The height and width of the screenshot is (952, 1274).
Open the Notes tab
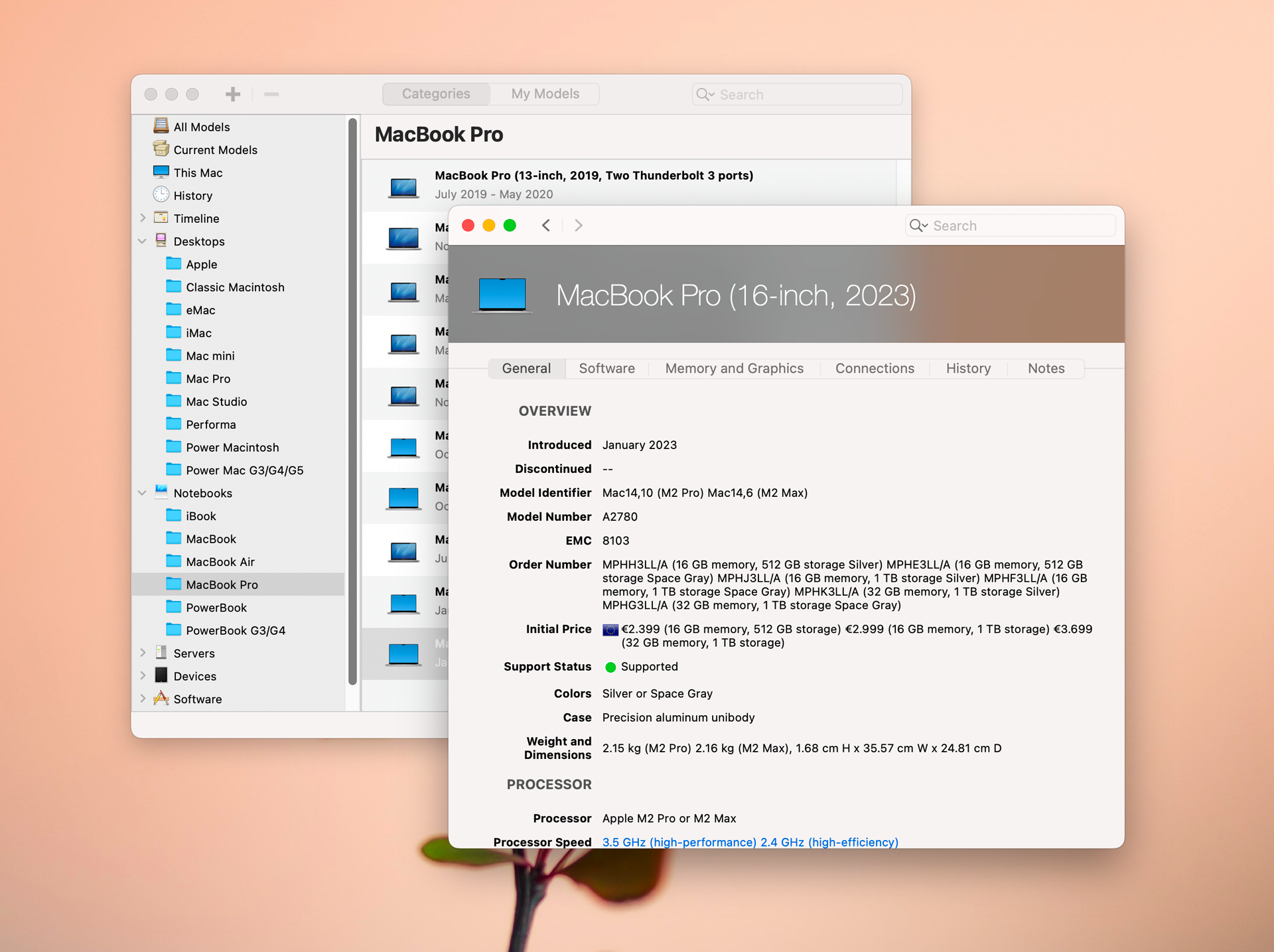1046,368
